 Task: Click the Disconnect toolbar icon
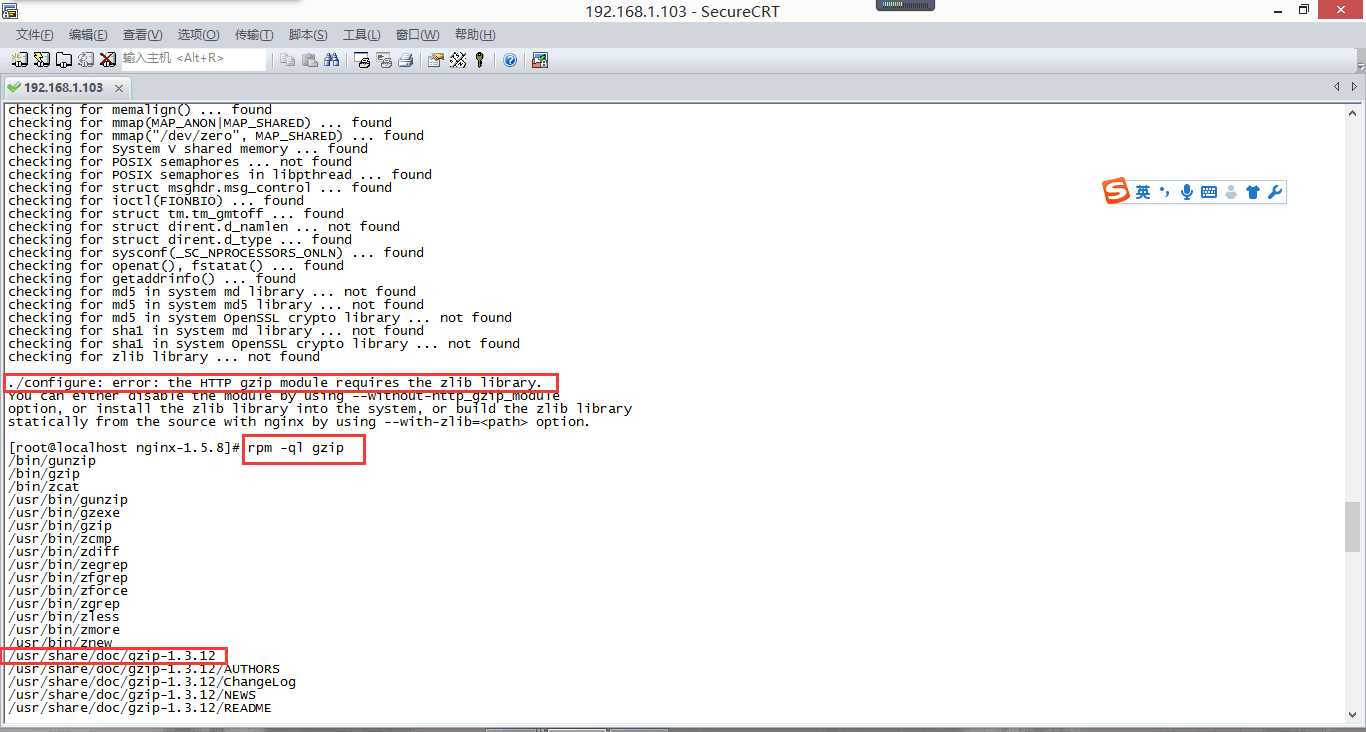tap(108, 60)
